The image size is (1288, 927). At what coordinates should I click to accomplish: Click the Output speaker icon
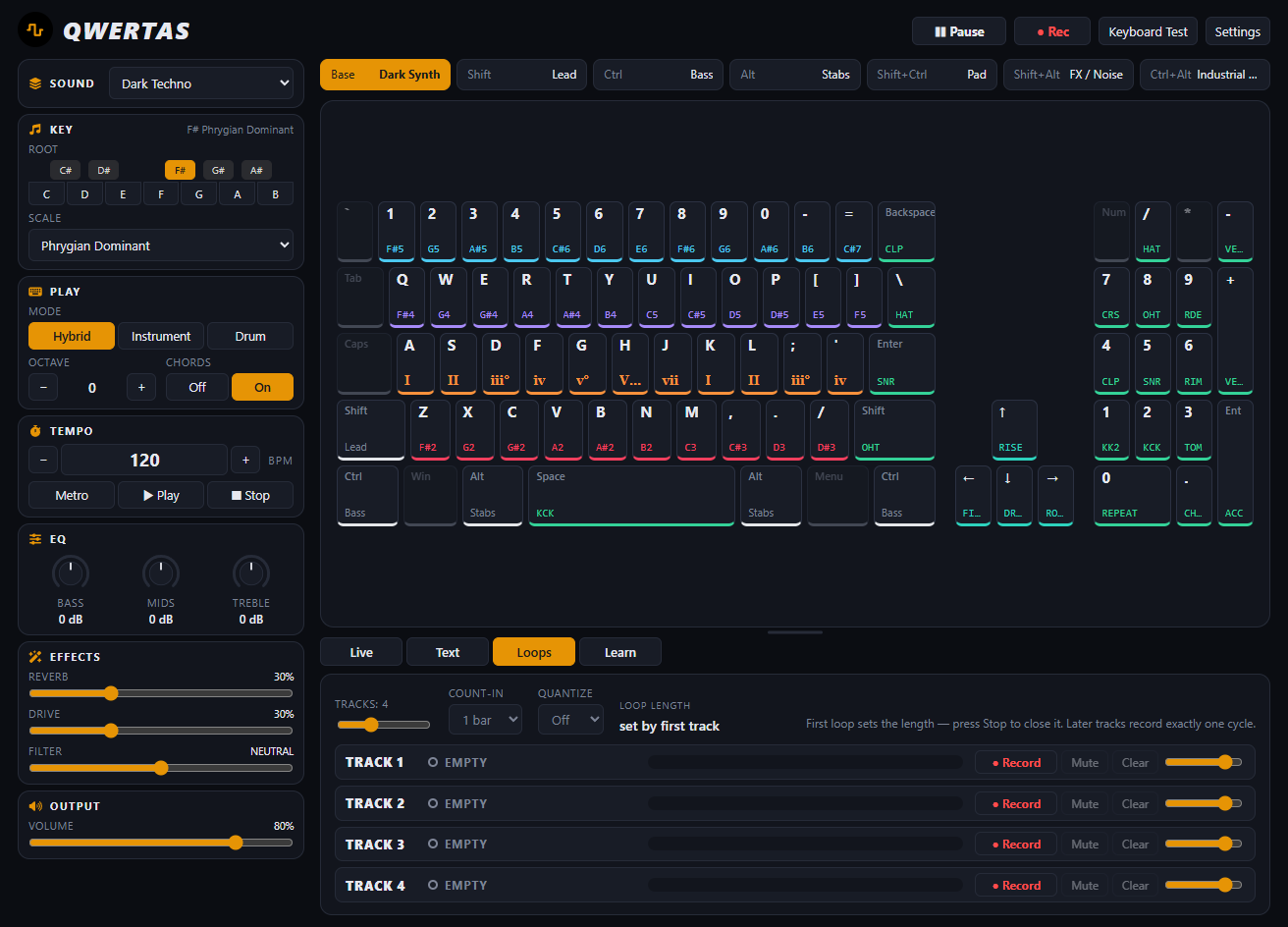35,806
